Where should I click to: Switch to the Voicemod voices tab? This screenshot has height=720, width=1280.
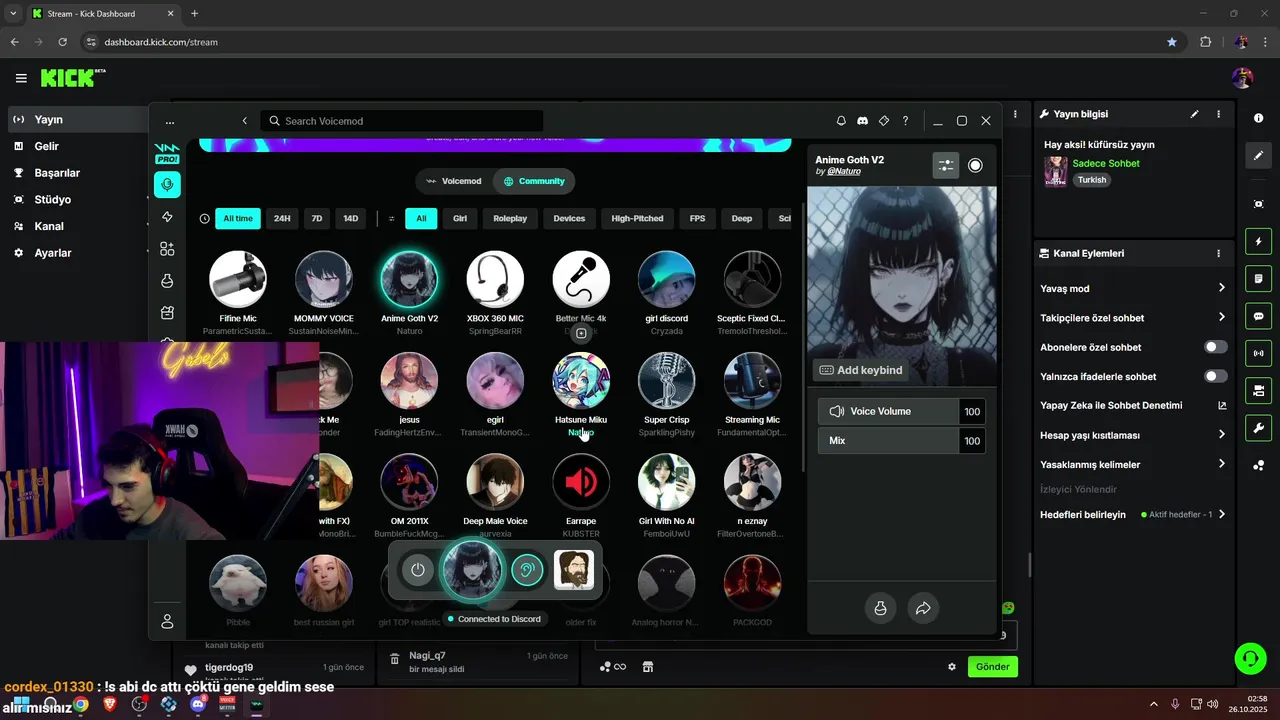(454, 181)
